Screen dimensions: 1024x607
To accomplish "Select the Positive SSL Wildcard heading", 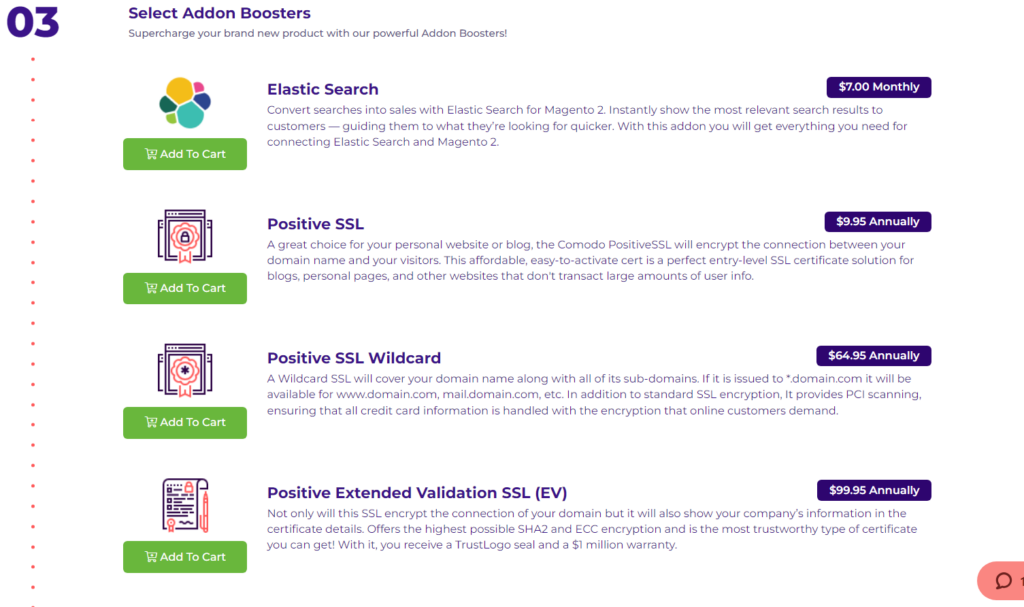I will [353, 357].
